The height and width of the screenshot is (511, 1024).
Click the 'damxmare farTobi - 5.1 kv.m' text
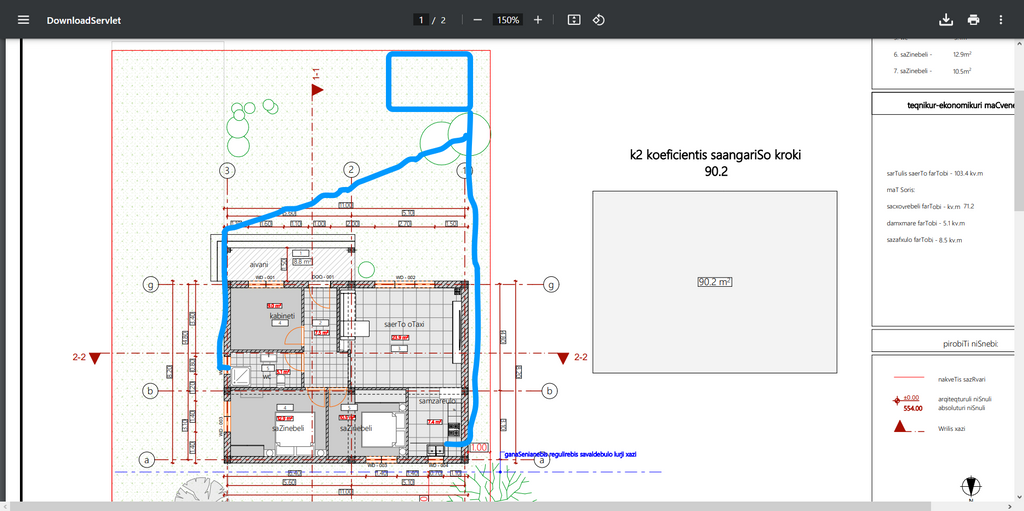click(x=925, y=223)
